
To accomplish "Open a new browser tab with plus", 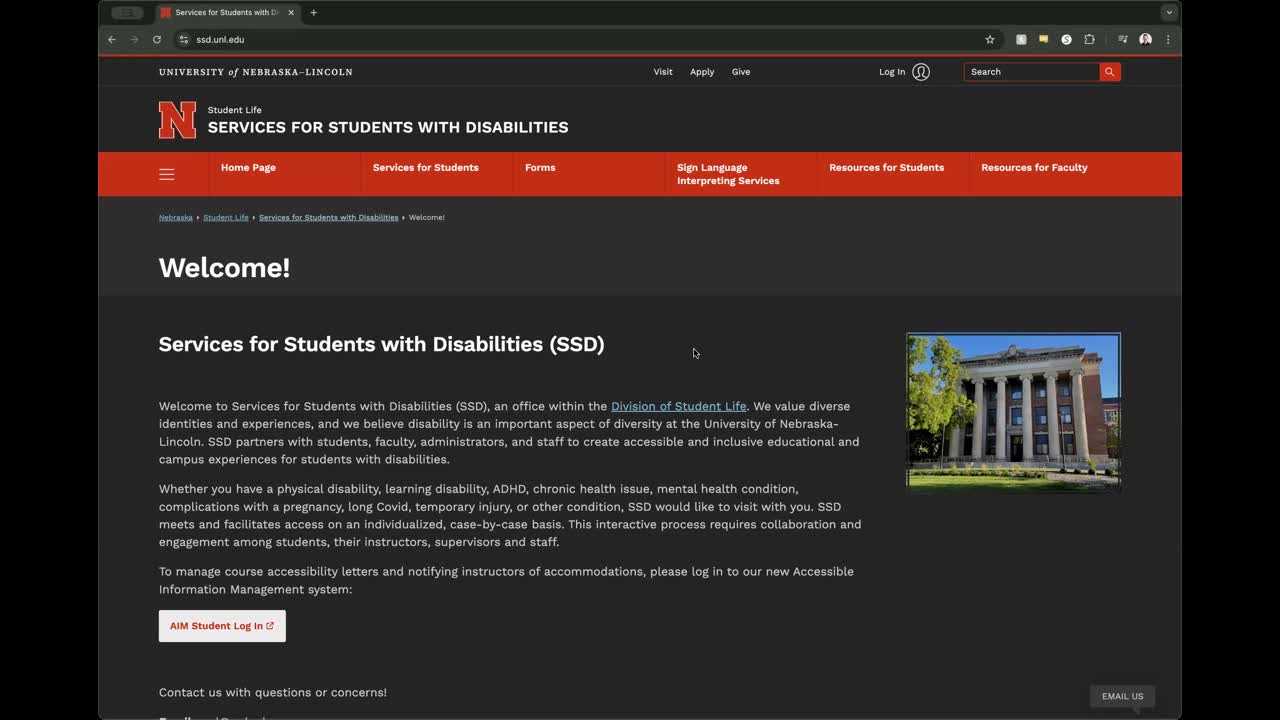I will coord(314,13).
